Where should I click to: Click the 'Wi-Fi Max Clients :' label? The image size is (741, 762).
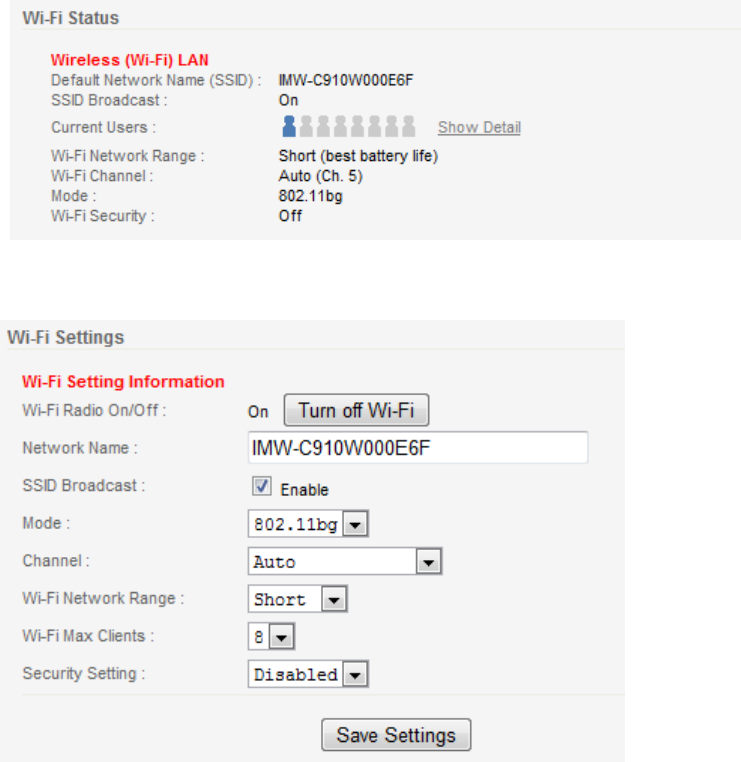tap(88, 636)
